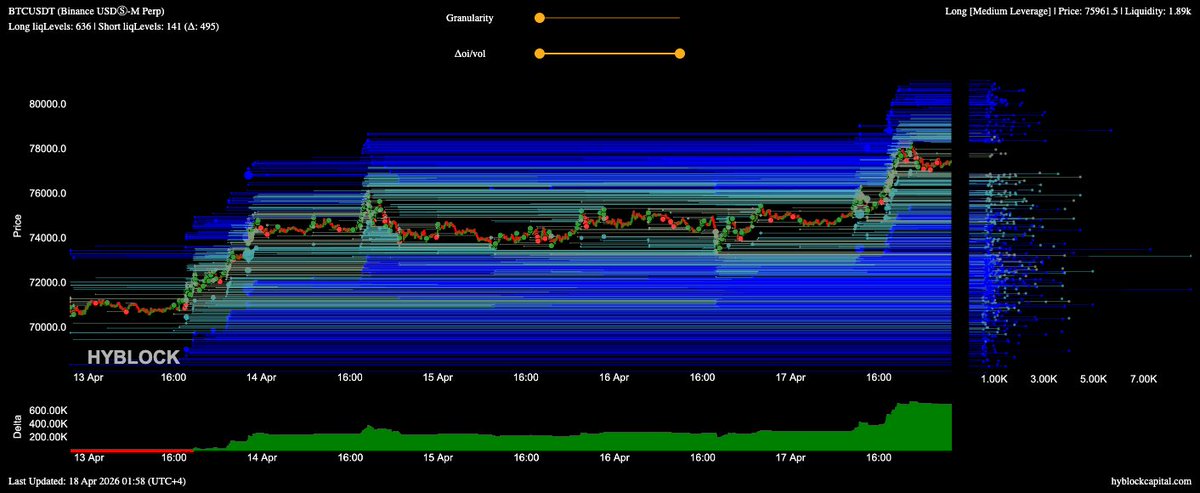Image resolution: width=1200 pixels, height=493 pixels.
Task: Click the 80000.0 price axis label
Action: pos(47,104)
